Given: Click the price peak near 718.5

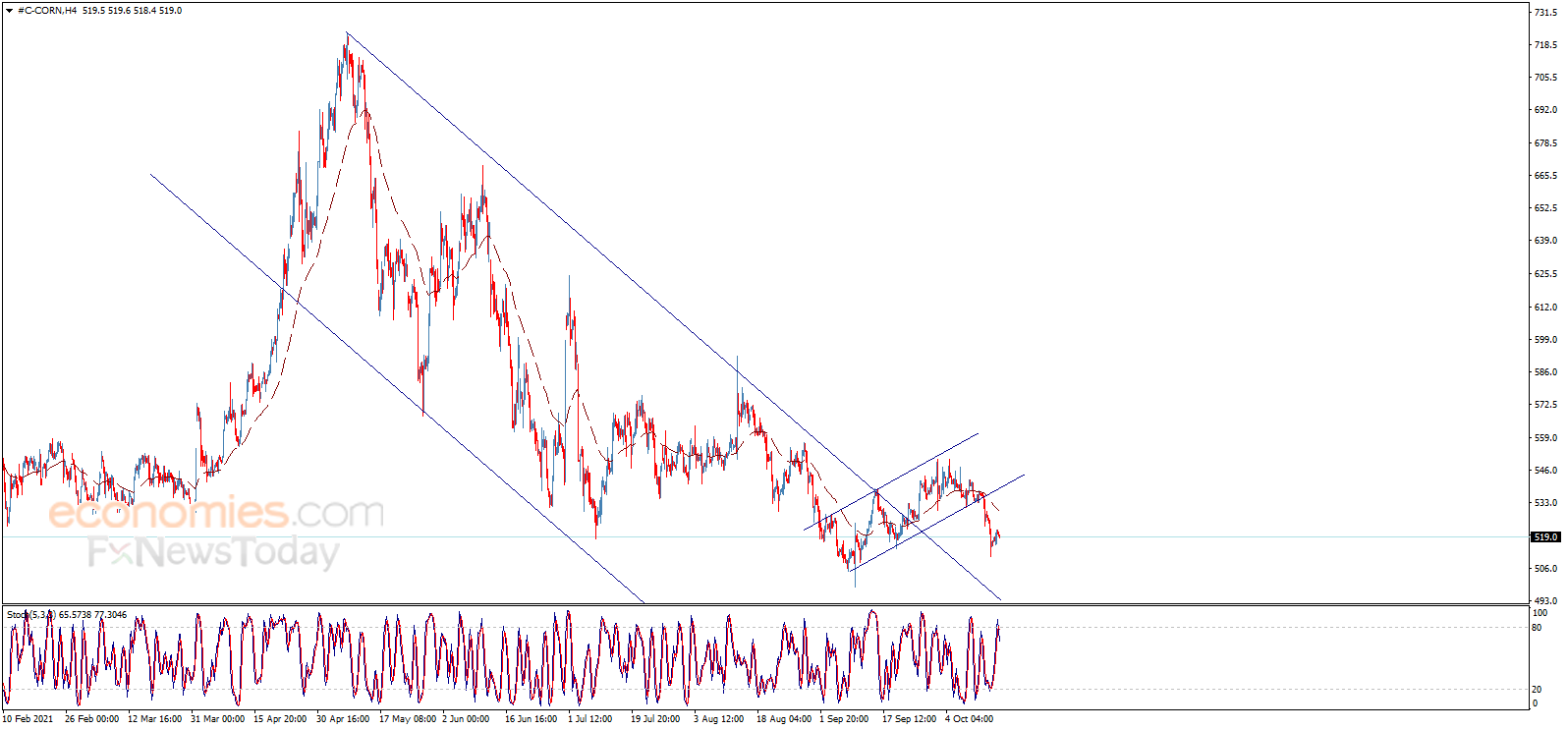Looking at the screenshot, I should [347, 34].
